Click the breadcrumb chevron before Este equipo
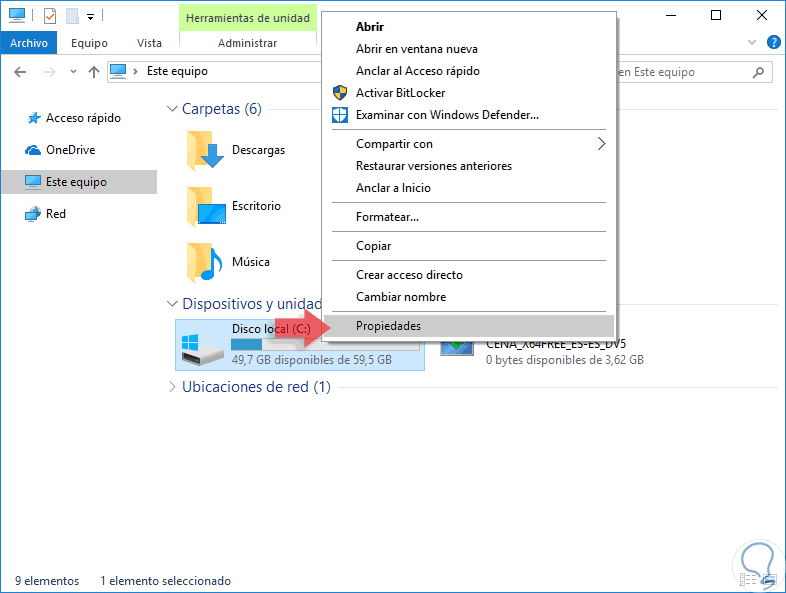 pos(135,72)
